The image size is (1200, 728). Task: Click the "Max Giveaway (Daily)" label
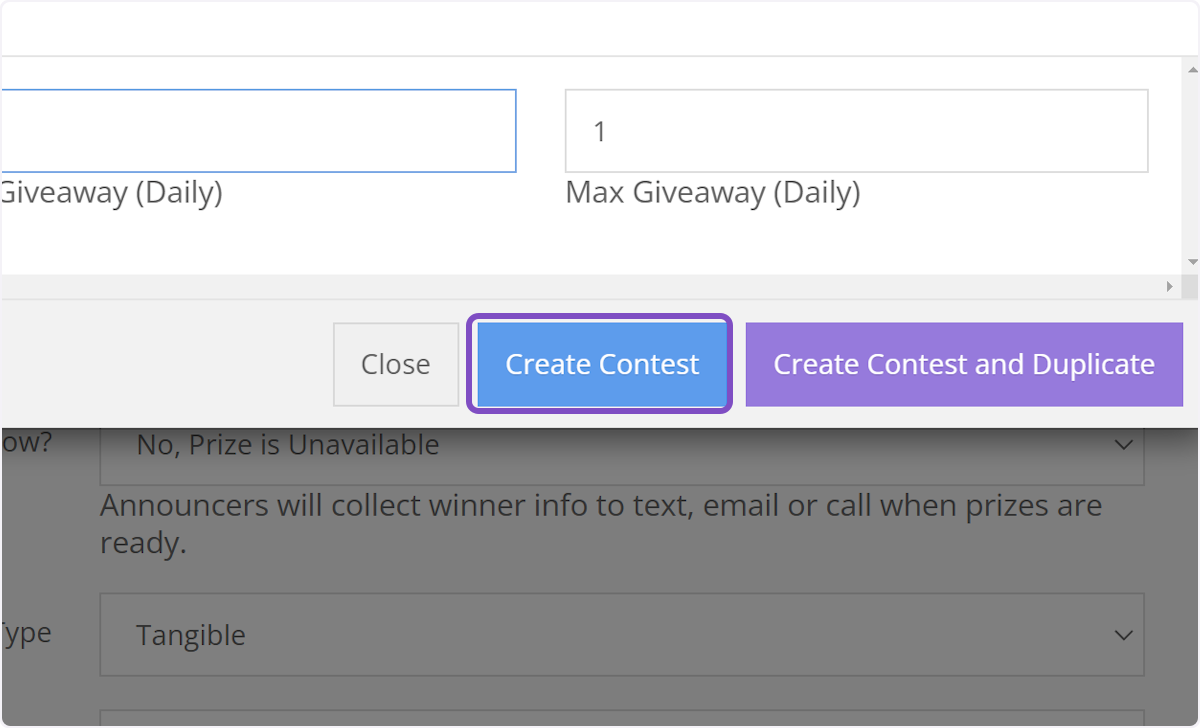tap(713, 192)
